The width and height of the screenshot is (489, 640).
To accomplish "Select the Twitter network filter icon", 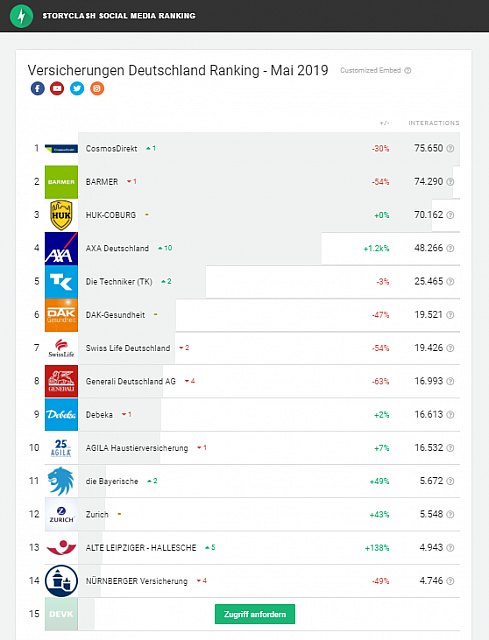I will coord(77,88).
